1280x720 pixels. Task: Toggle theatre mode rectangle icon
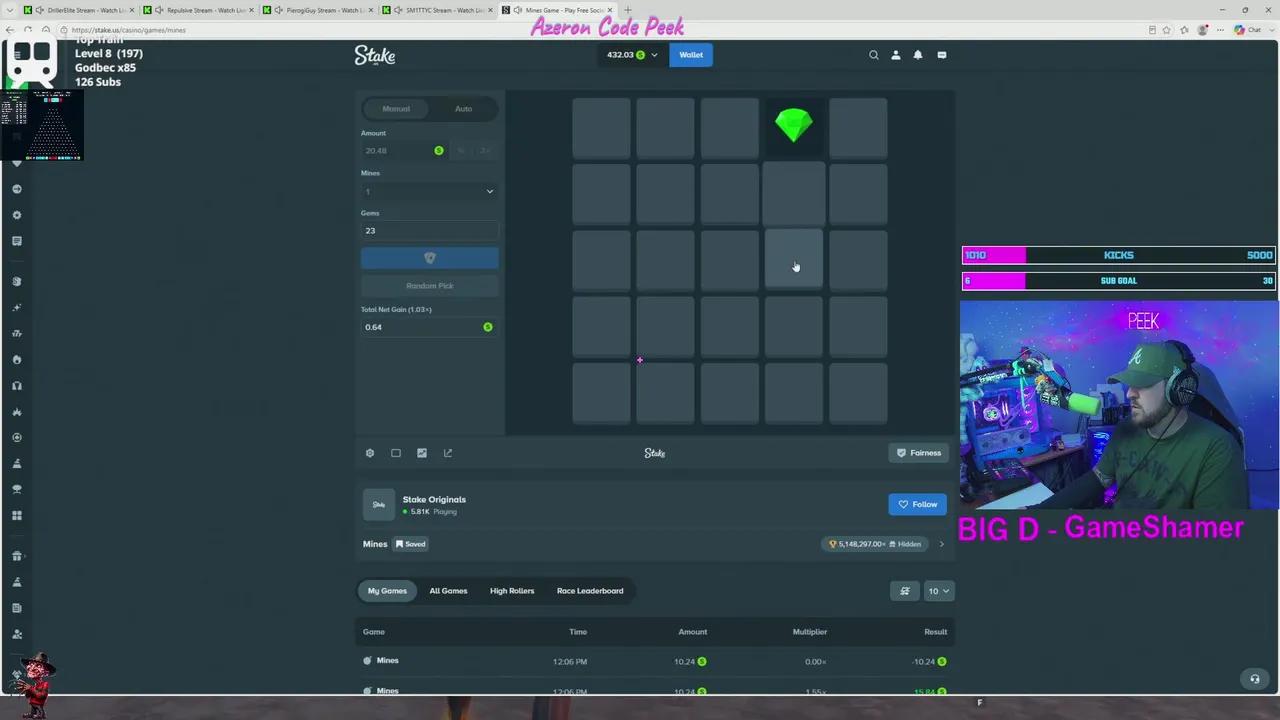coord(396,453)
